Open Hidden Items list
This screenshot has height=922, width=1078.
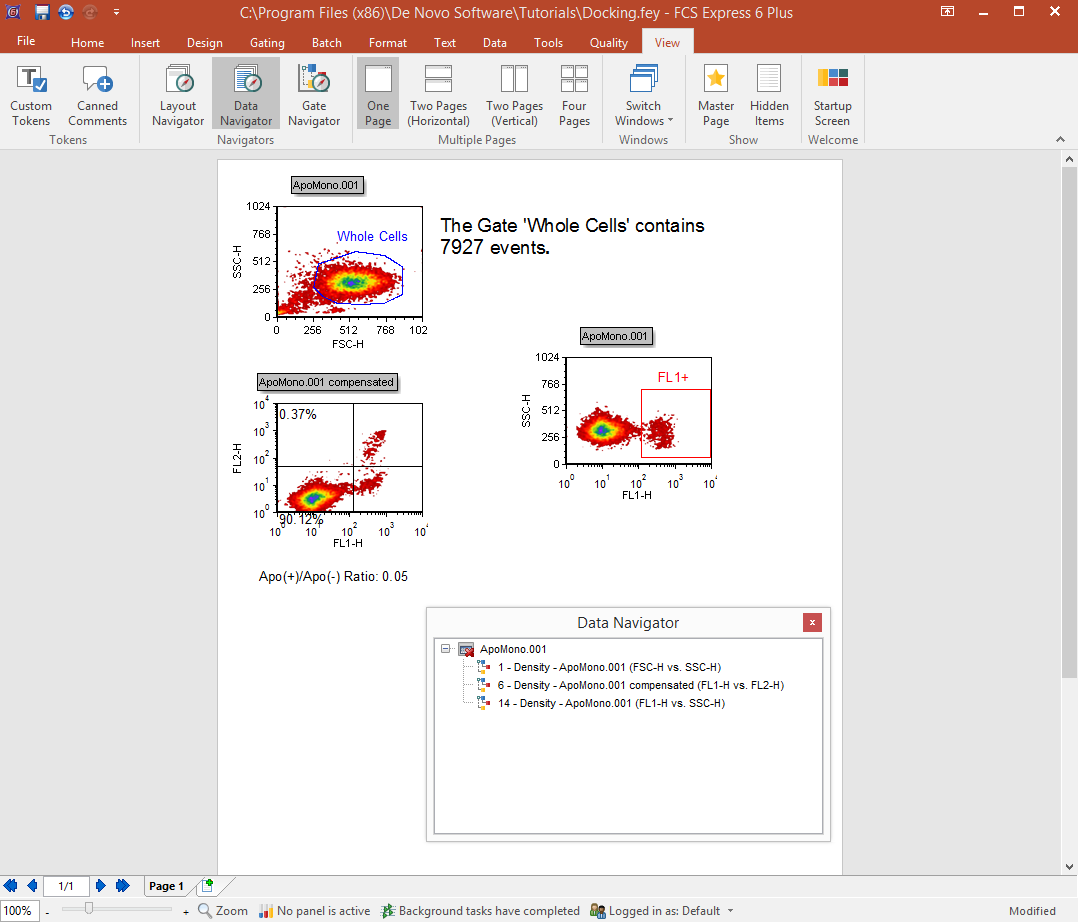[x=769, y=96]
